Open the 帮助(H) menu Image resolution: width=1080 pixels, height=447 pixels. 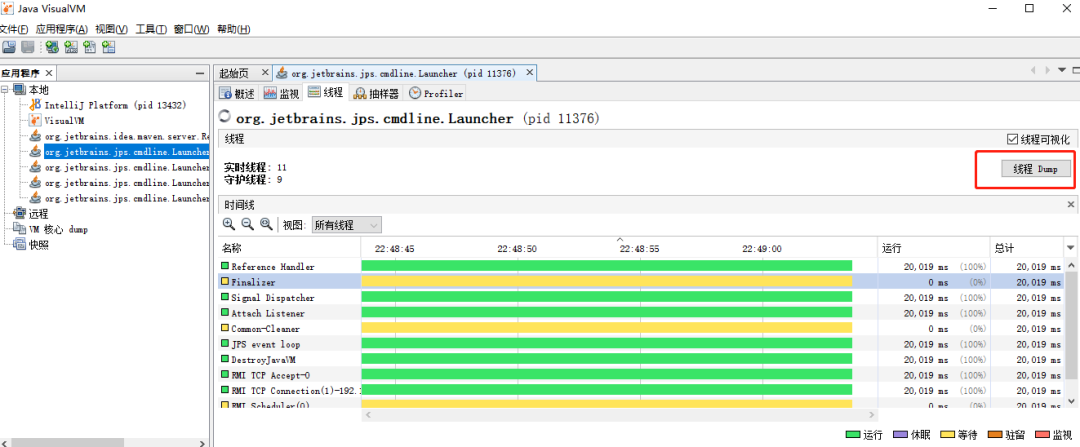pyautogui.click(x=233, y=29)
